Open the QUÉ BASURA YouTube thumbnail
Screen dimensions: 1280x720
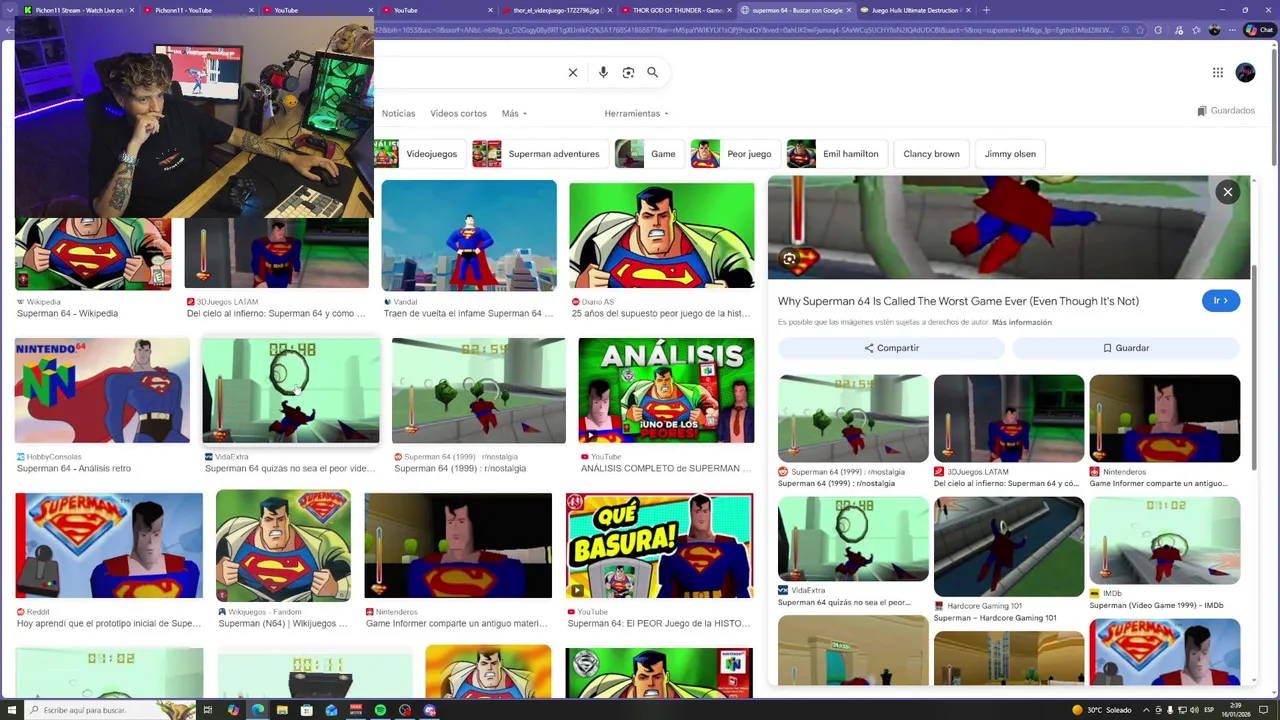[659, 545]
